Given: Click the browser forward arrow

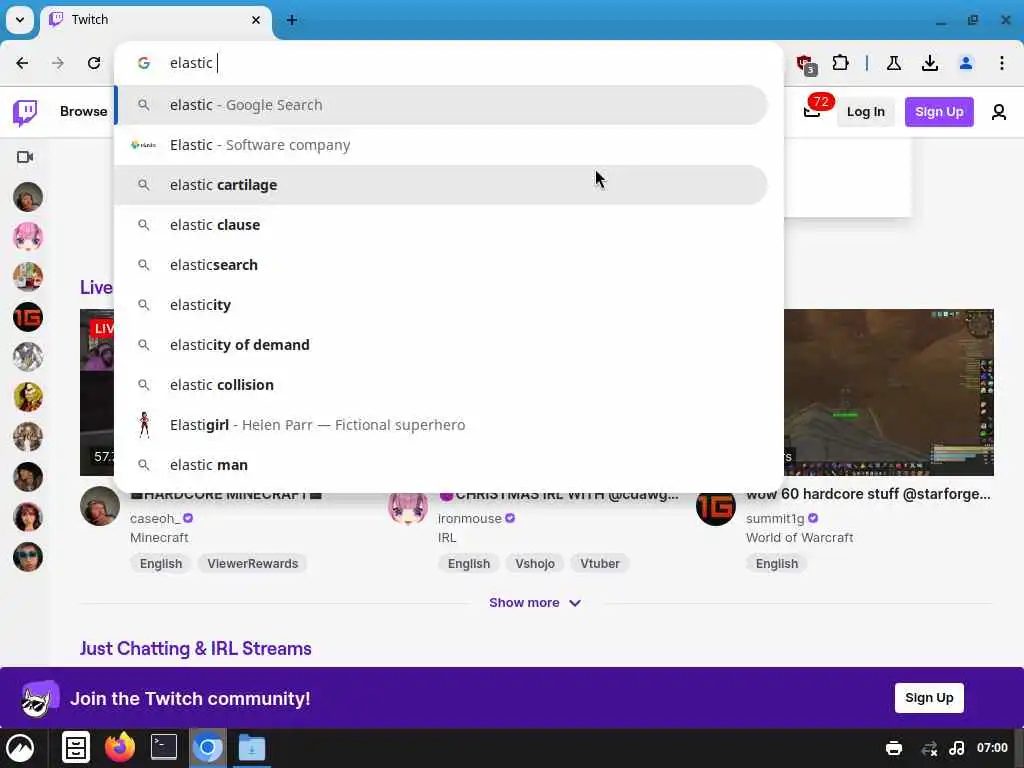Looking at the screenshot, I should tap(58, 63).
